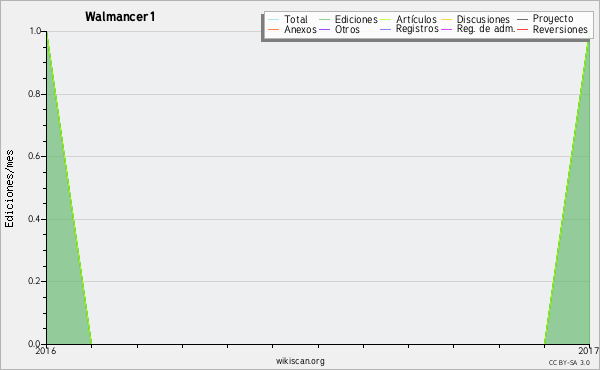Click the purple Otros legend line
The image size is (600, 370).
pos(324,29)
